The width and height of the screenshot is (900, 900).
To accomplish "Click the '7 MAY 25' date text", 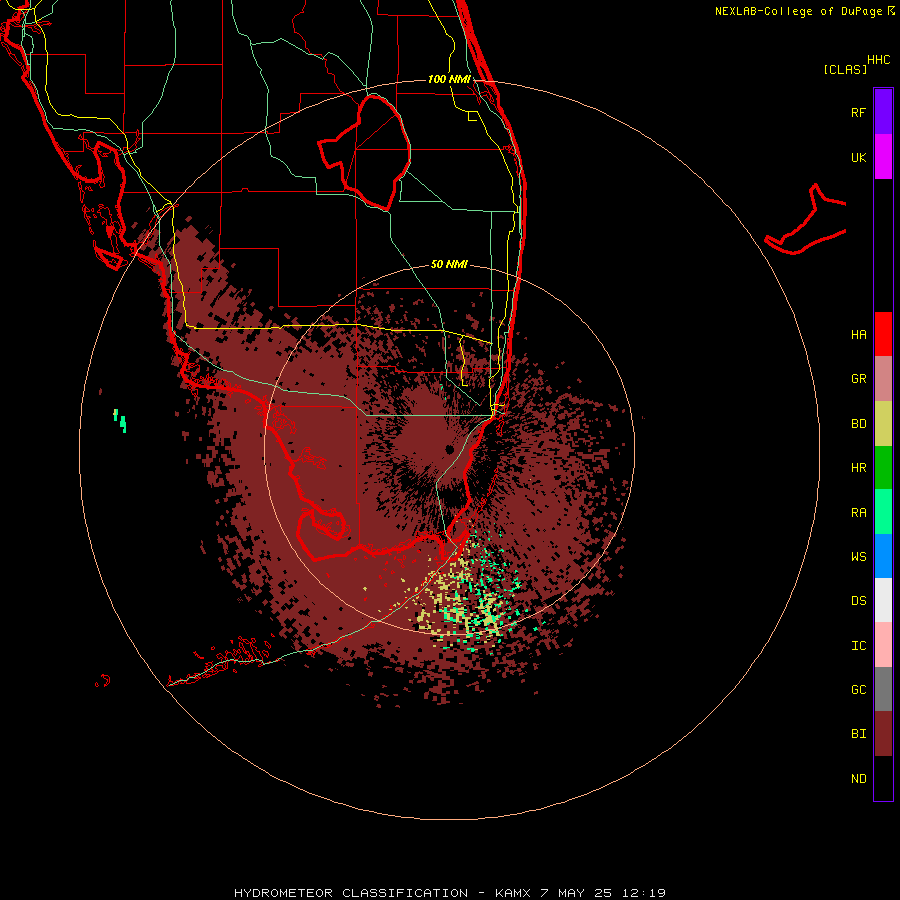I will pos(577,893).
